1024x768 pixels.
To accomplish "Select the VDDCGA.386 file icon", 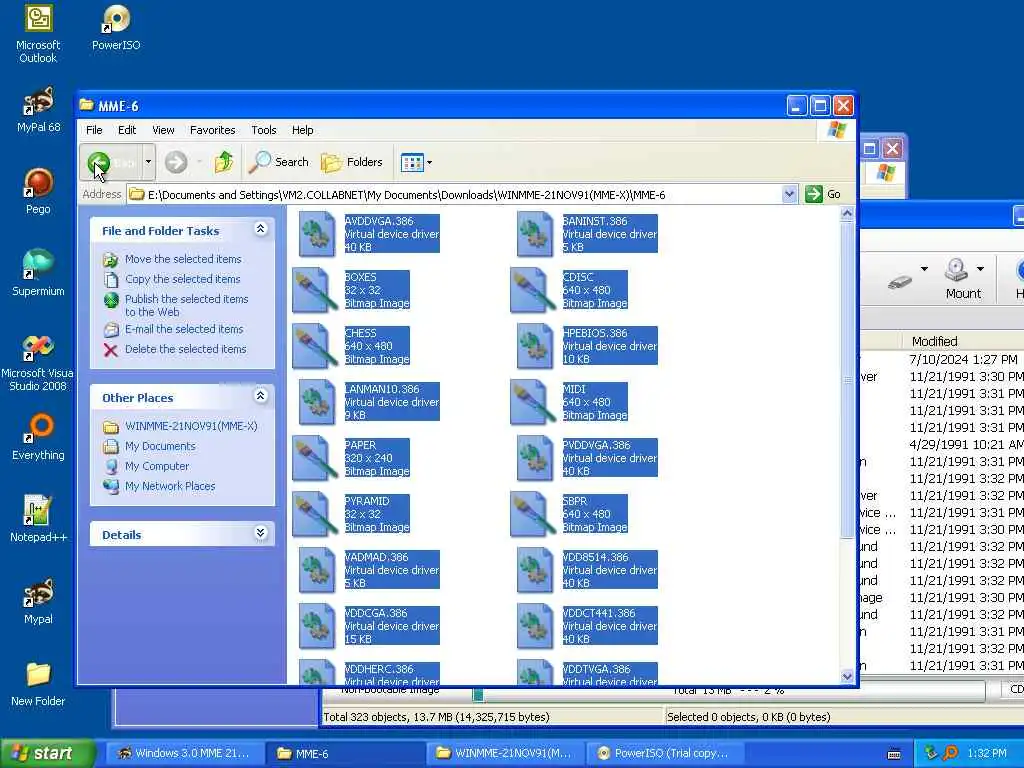I will point(316,626).
